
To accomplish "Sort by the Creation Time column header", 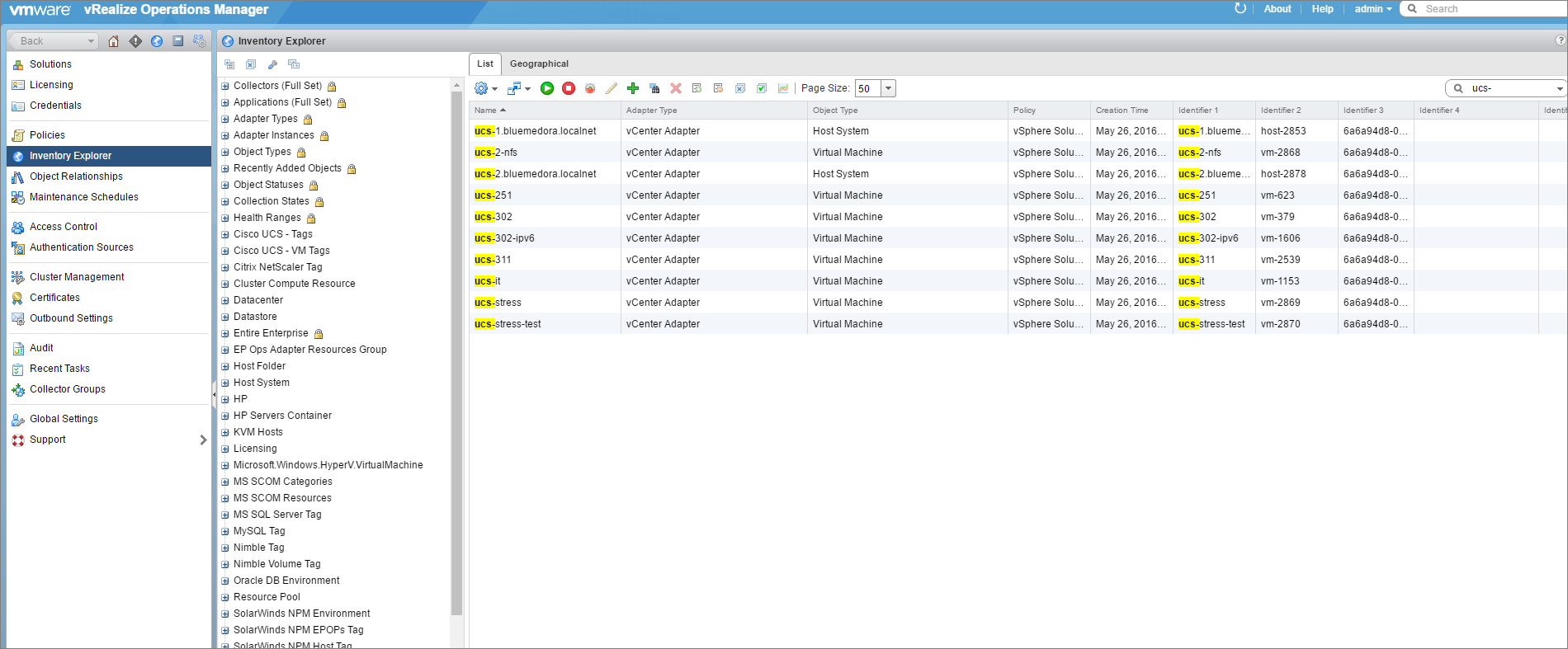I will click(1131, 110).
